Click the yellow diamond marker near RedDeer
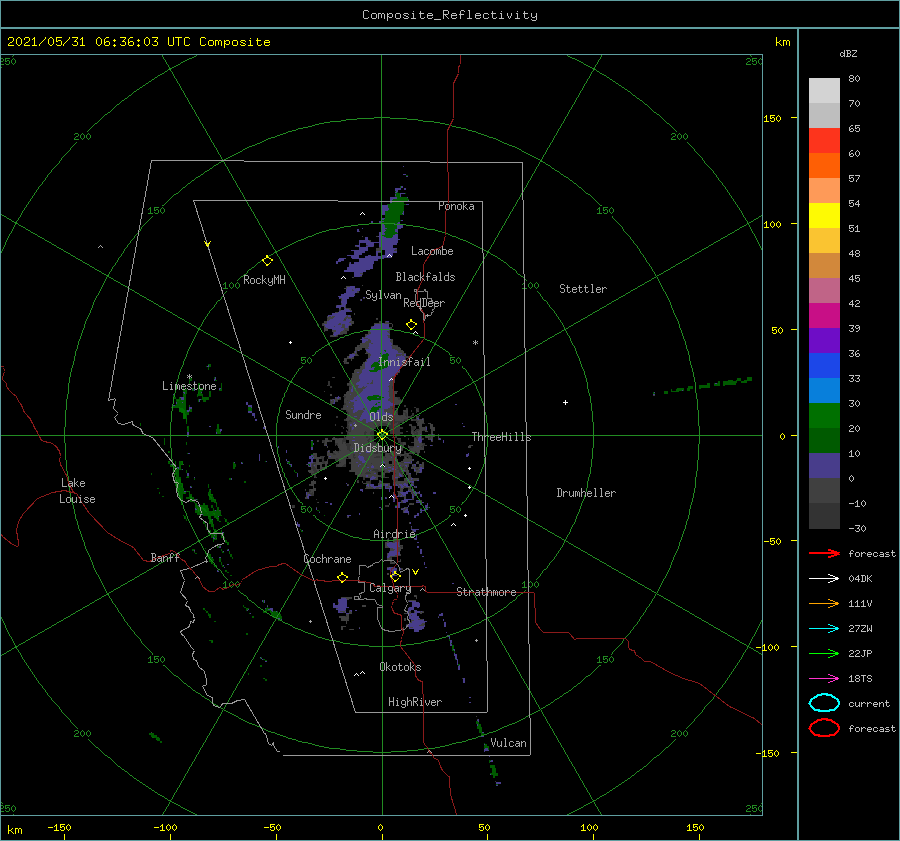This screenshot has height=841, width=900. 411,325
